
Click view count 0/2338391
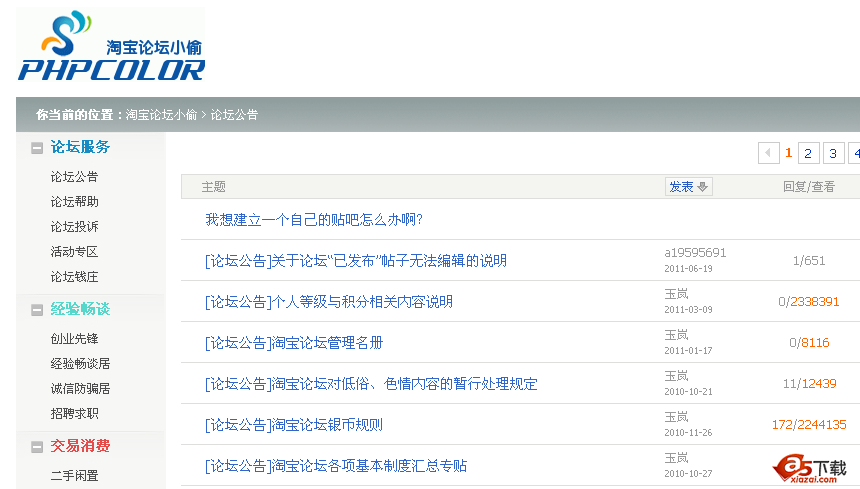click(x=809, y=302)
